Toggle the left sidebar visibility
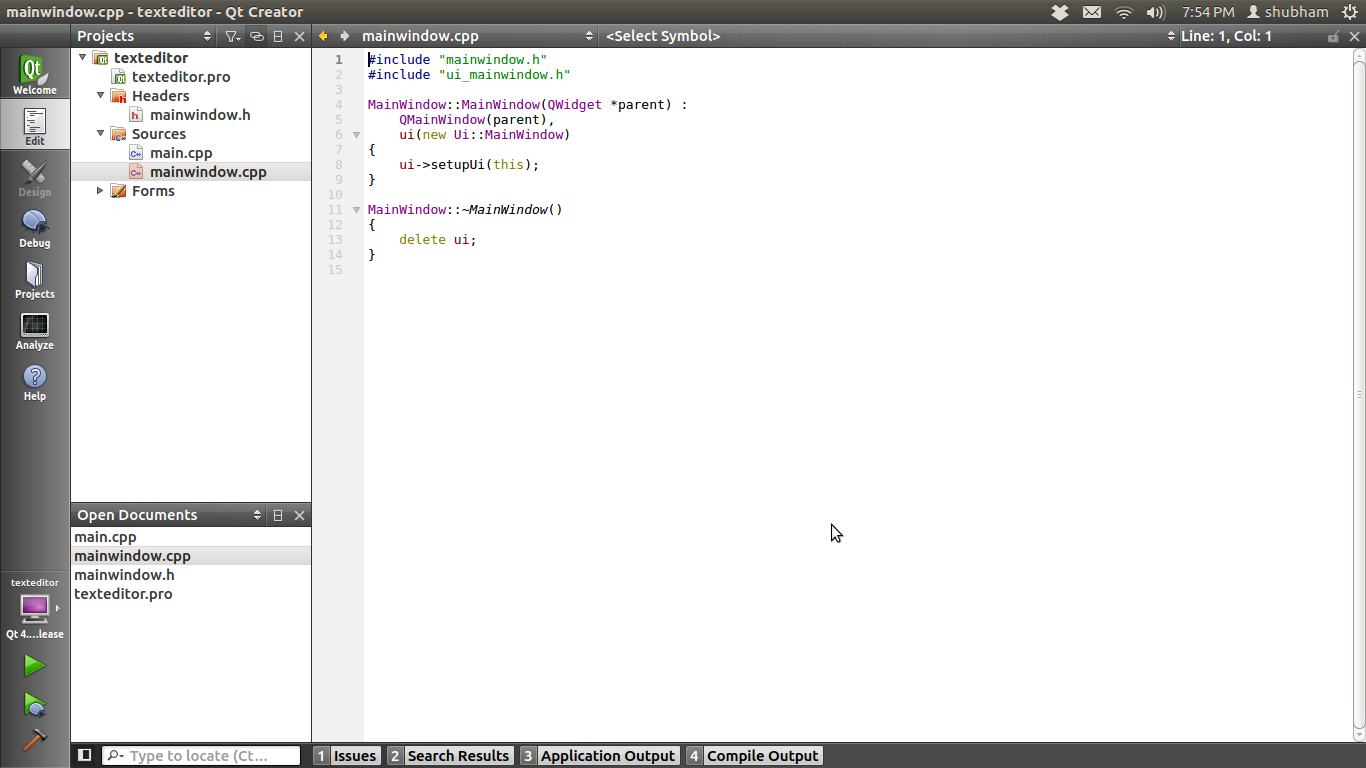 pos(85,756)
